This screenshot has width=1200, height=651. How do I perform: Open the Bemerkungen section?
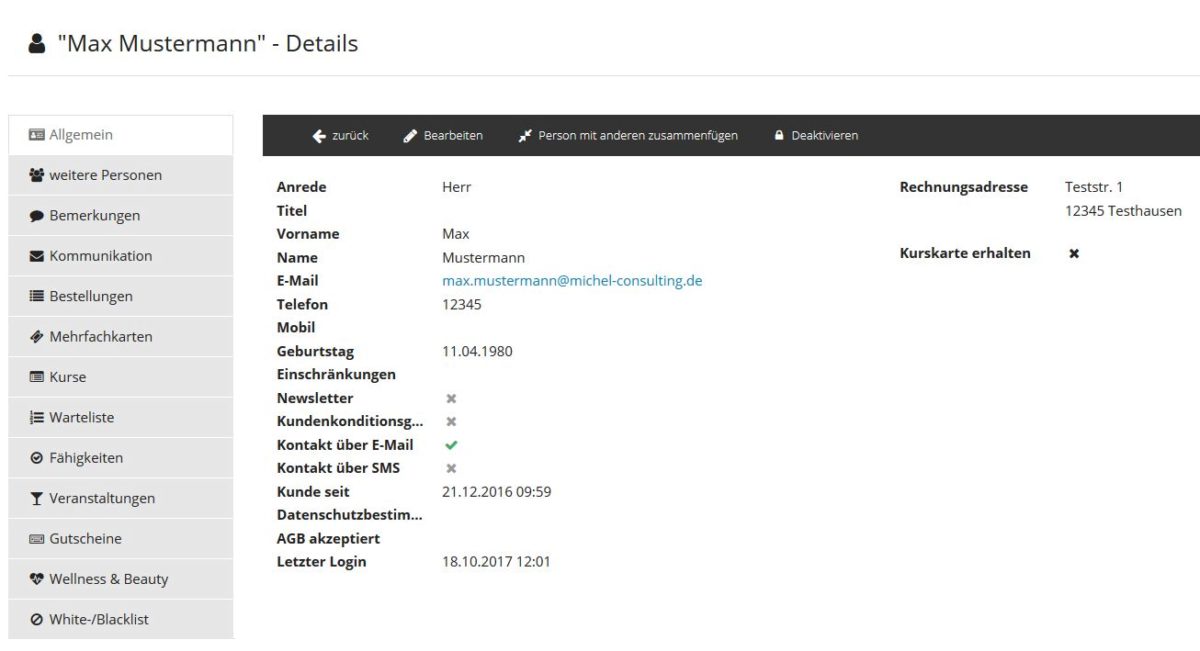pyautogui.click(x=121, y=216)
